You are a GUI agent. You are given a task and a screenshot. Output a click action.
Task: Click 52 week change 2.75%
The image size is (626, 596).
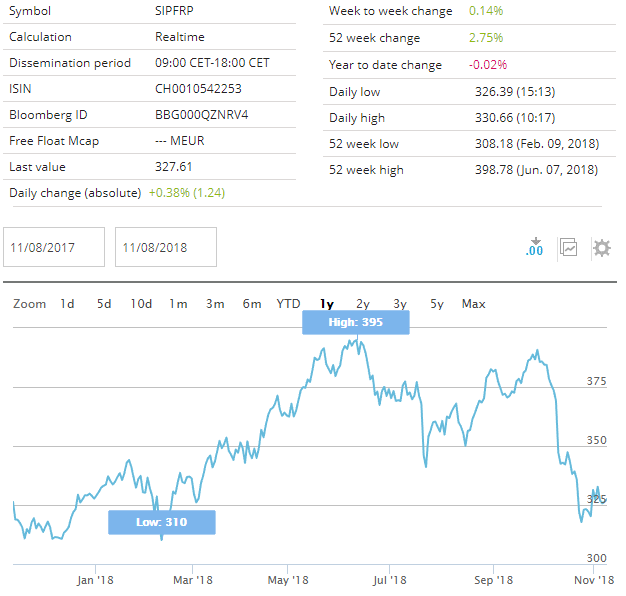click(486, 38)
